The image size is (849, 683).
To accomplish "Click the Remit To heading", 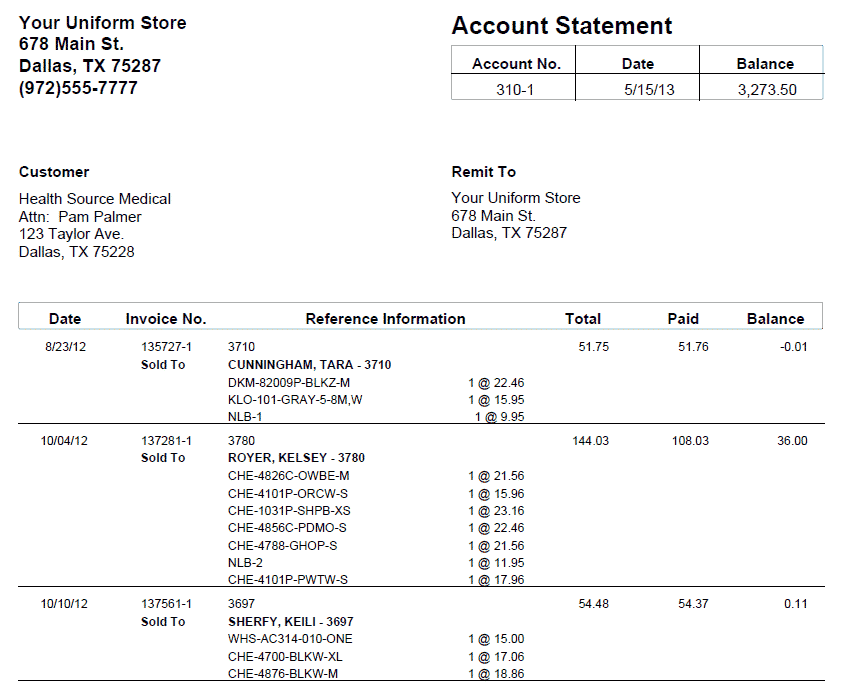I will tap(483, 172).
